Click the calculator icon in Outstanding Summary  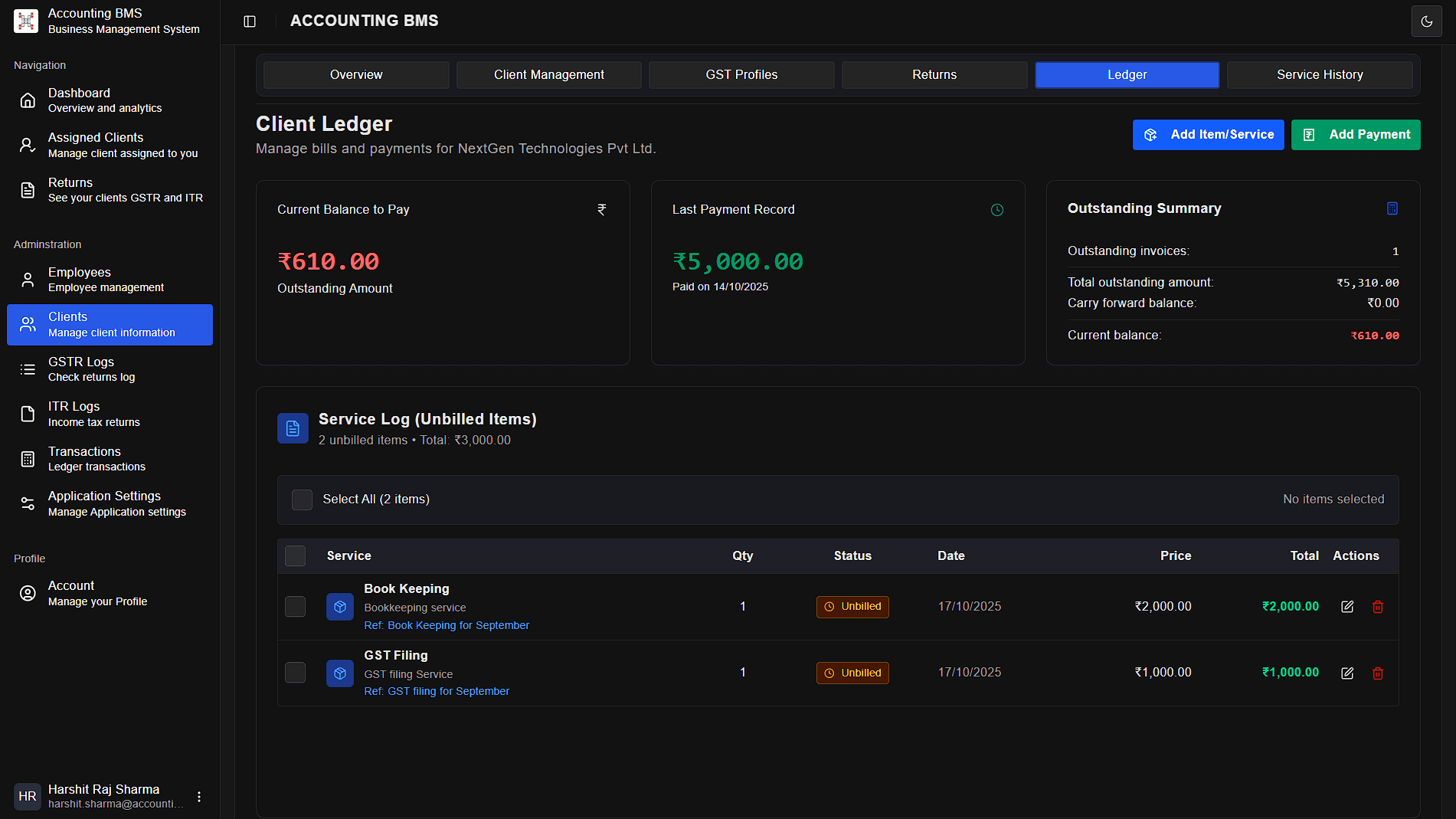pos(1392,208)
